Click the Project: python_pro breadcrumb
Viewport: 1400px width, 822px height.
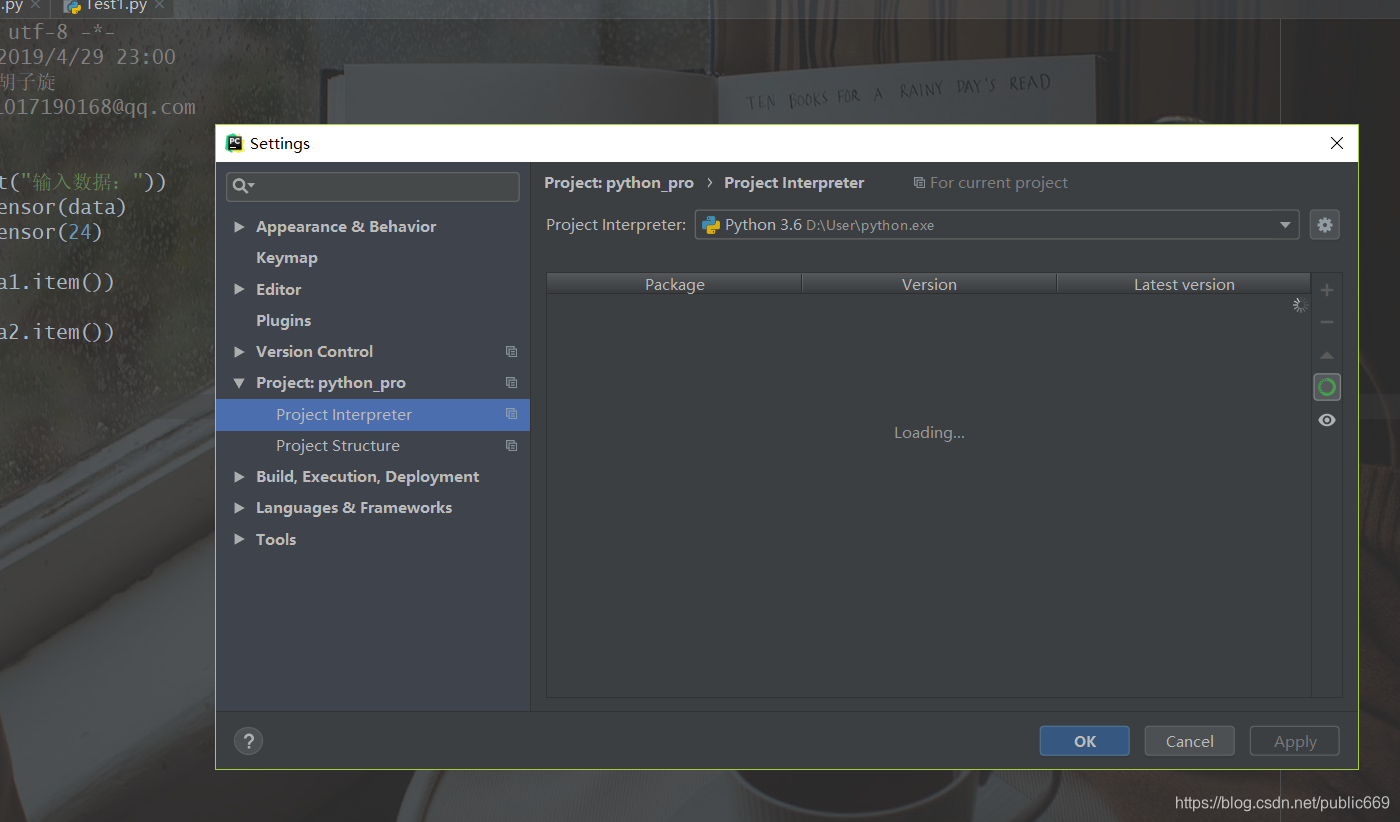pos(619,183)
